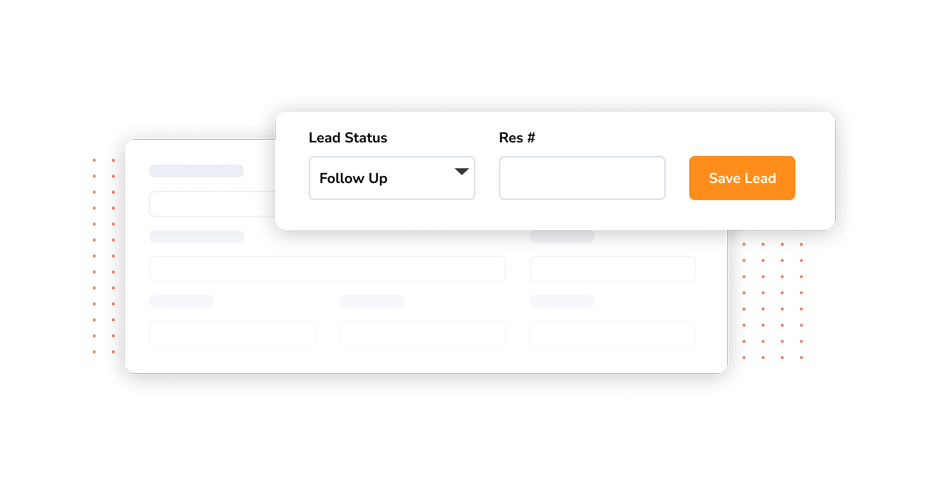Click the black caret arrow in Lead Status
This screenshot has height=490, width=928.
[x=462, y=172]
